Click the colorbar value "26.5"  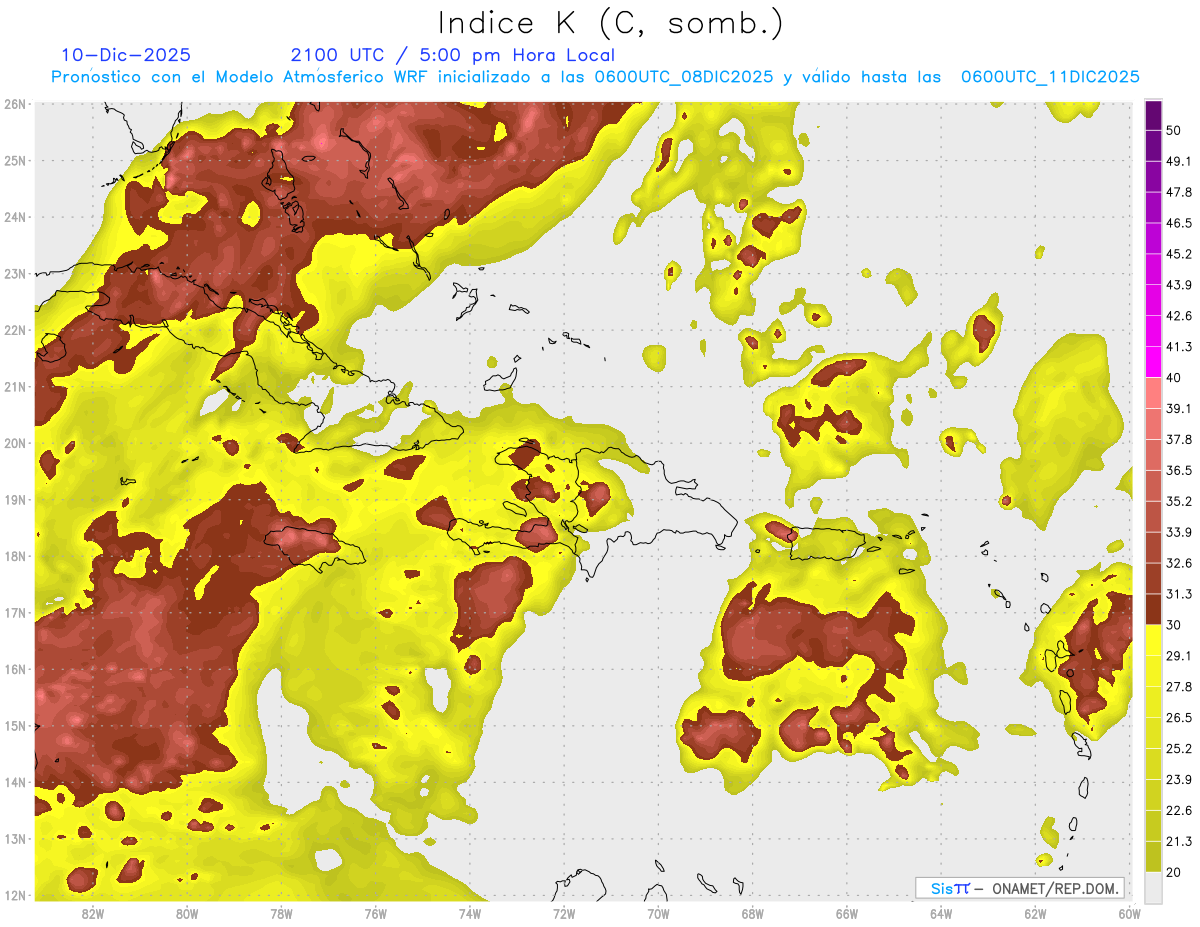click(x=1179, y=717)
